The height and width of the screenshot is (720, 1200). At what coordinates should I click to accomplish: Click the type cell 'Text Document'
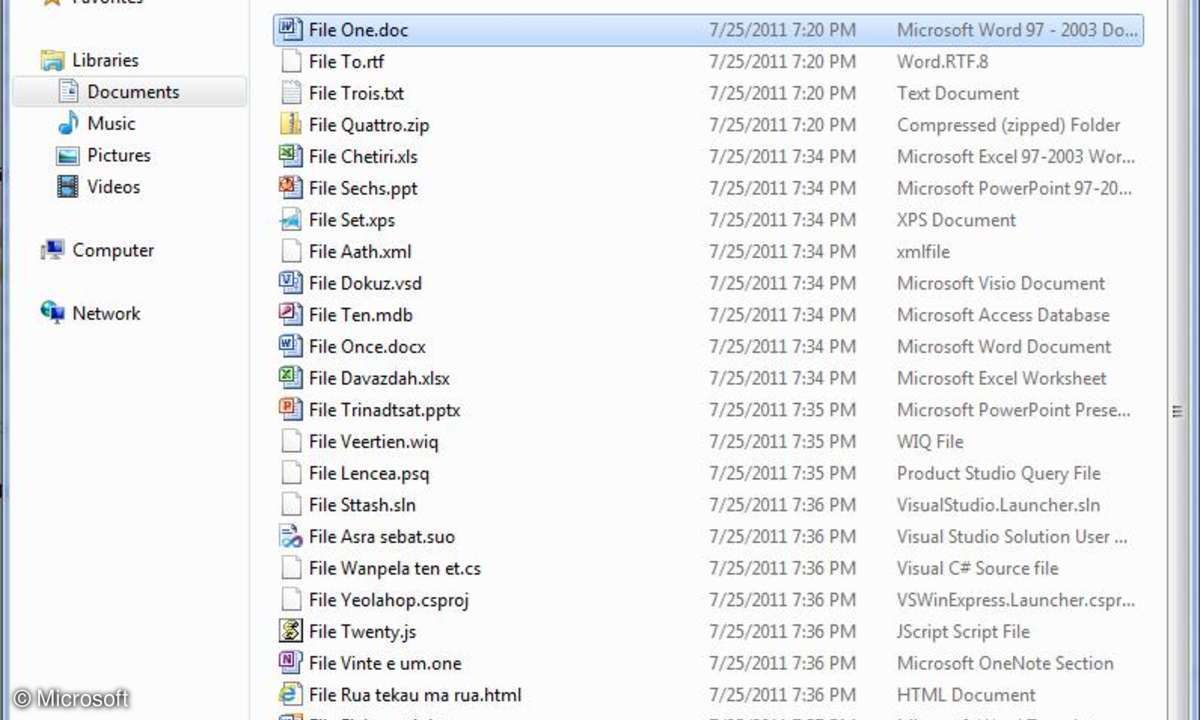[x=958, y=93]
